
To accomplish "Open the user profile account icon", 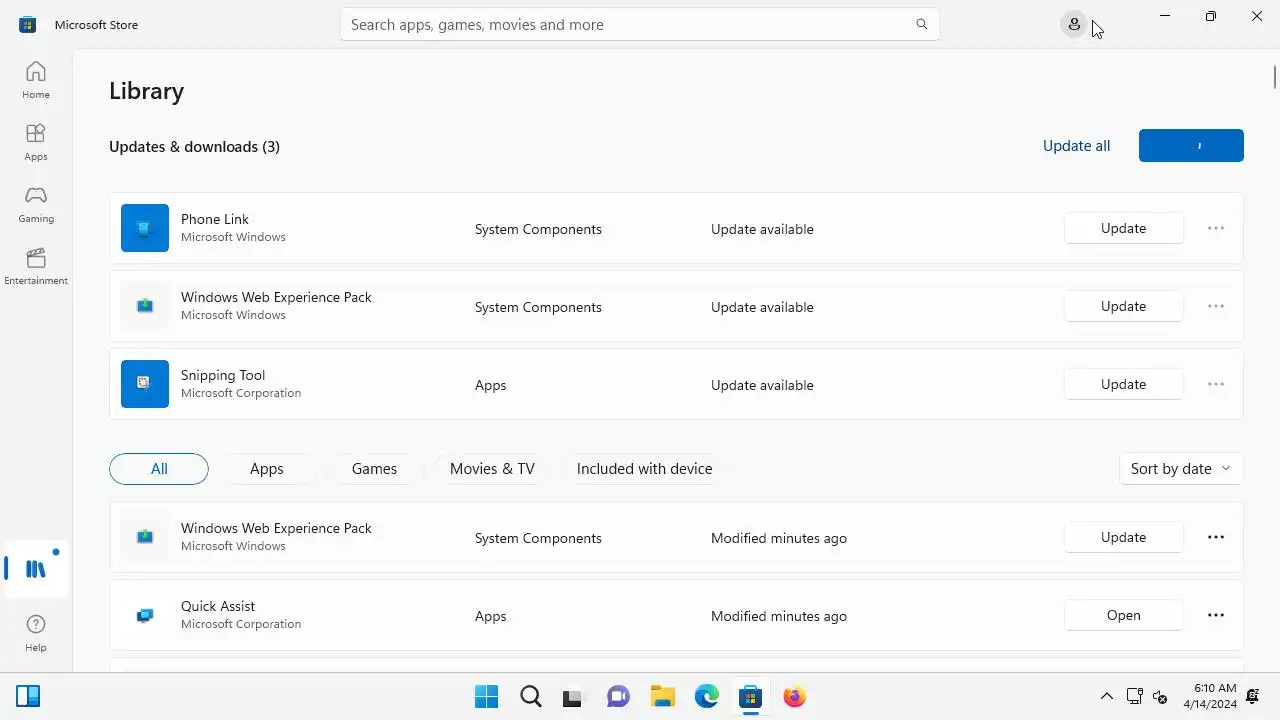I will click(x=1074, y=24).
